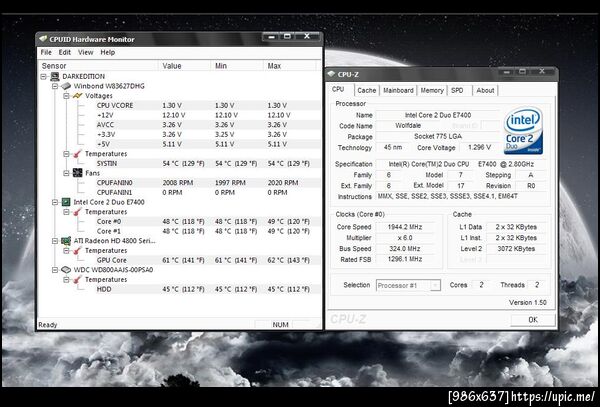Click the Multiplier value x 6.0
Viewport: 600px width, 407px height.
pyautogui.click(x=405, y=238)
